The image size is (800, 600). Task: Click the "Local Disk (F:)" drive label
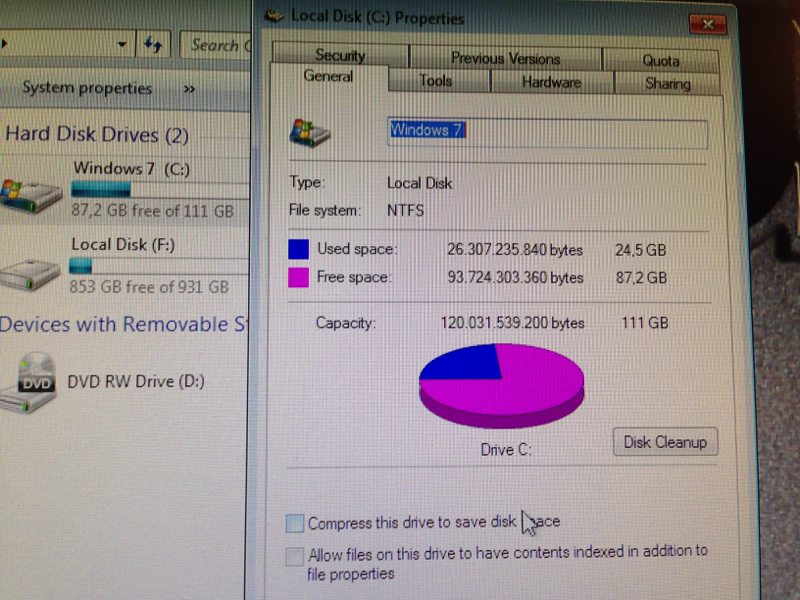pyautogui.click(x=123, y=245)
